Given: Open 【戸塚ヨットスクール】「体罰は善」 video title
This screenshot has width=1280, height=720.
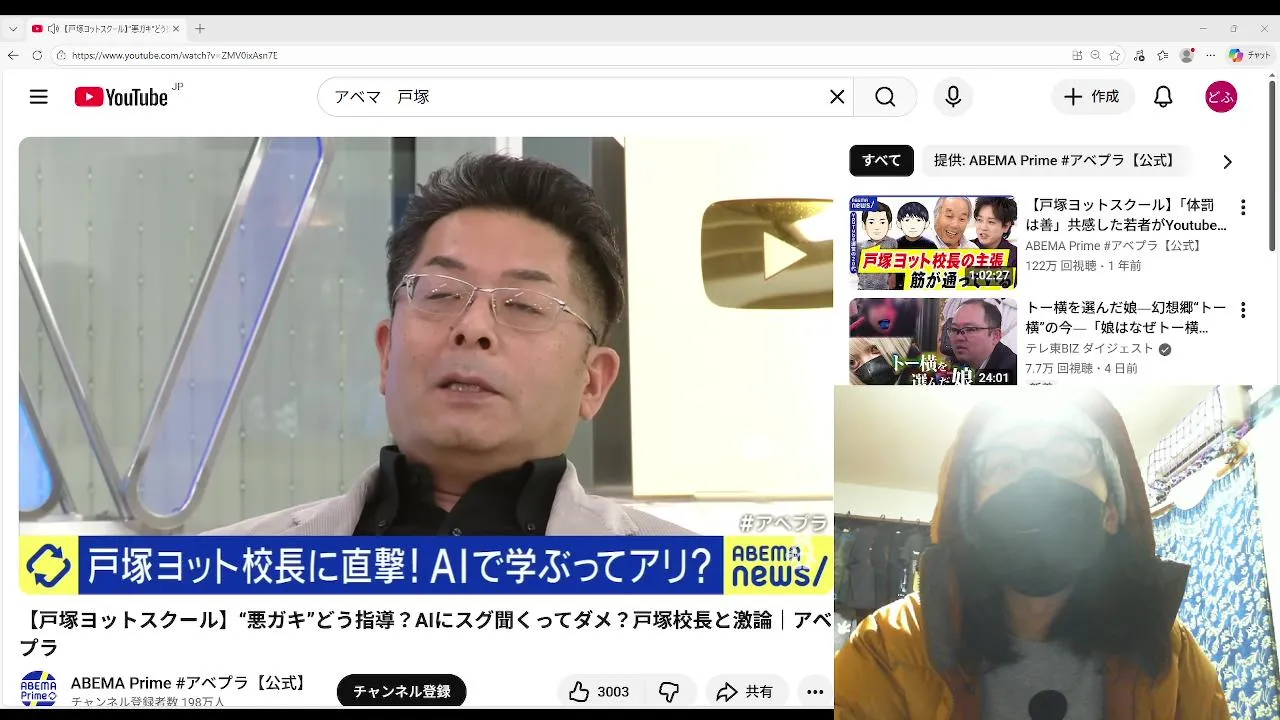Looking at the screenshot, I should pos(1126,215).
